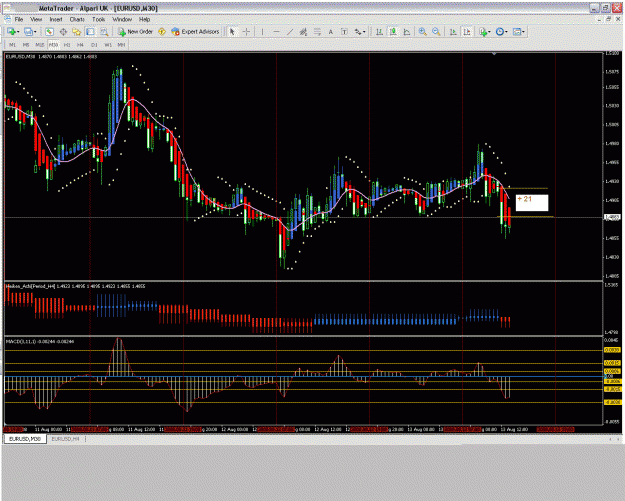Select the MN timeframe button

click(121, 45)
